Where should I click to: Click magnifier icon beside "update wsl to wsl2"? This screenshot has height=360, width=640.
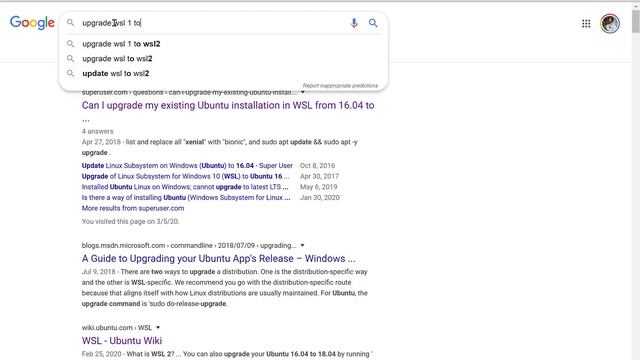click(71, 73)
